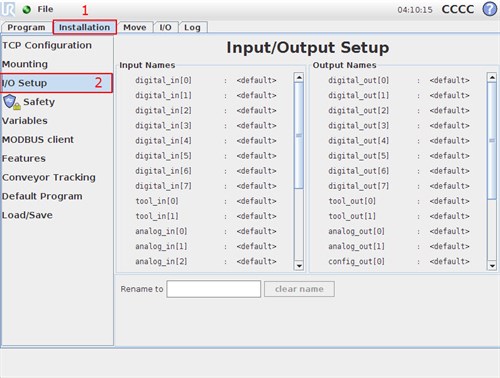Click the <default> value for digital_in[0]
The height and width of the screenshot is (378, 500).
coord(256,80)
